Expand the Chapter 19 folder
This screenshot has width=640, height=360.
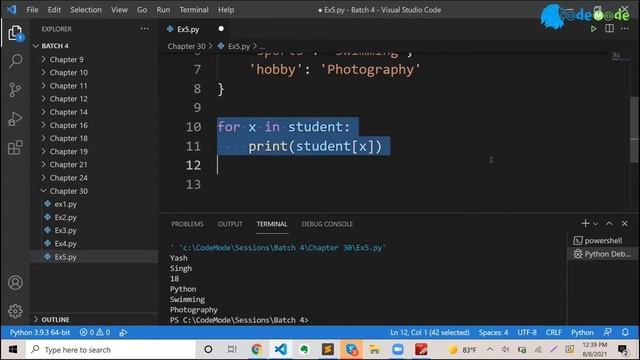(x=68, y=151)
